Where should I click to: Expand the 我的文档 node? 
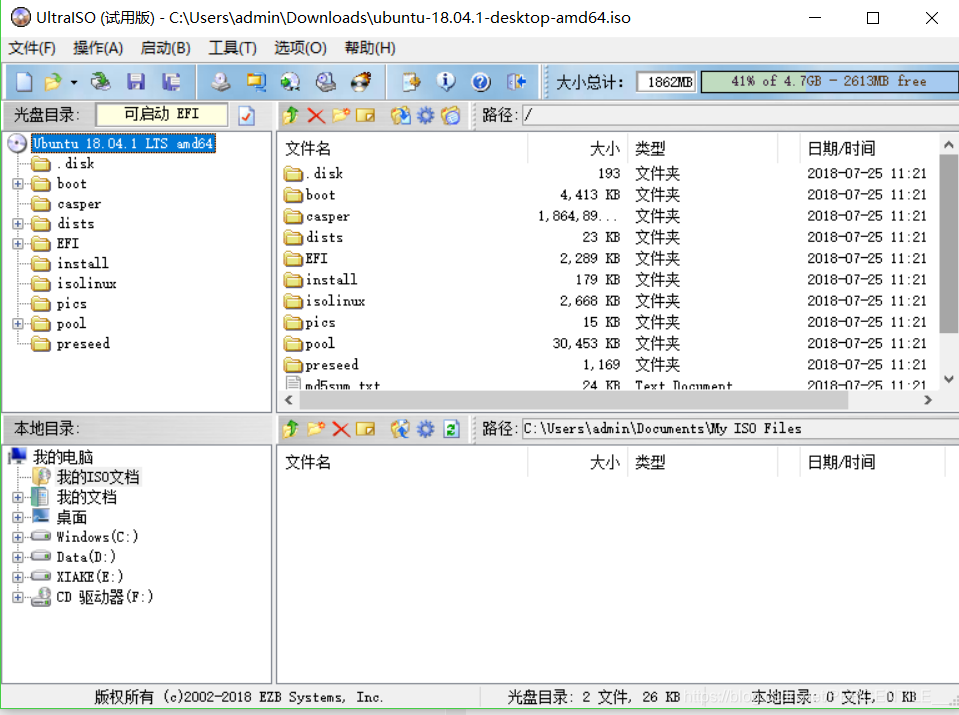(18, 497)
